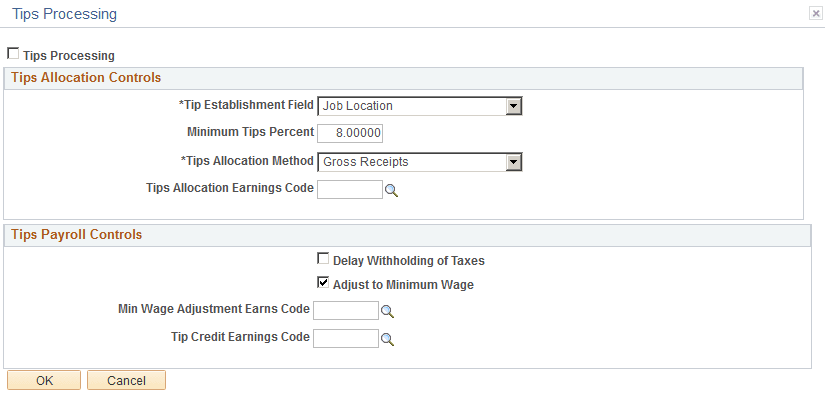
Task: Open lookup for Tips Allocation Earnings Code
Action: coord(391,190)
